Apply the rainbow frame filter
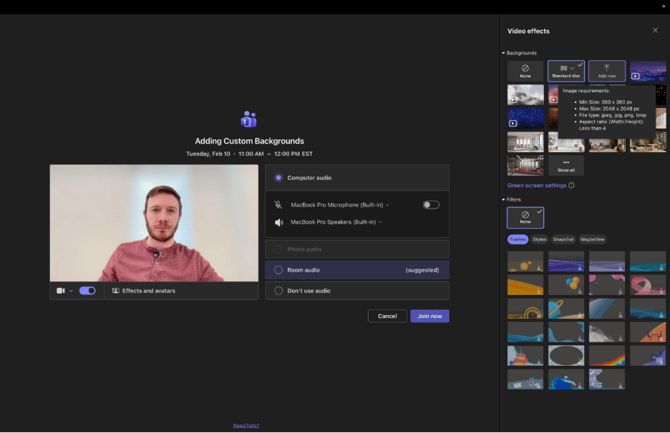670x433 pixels. coord(607,356)
